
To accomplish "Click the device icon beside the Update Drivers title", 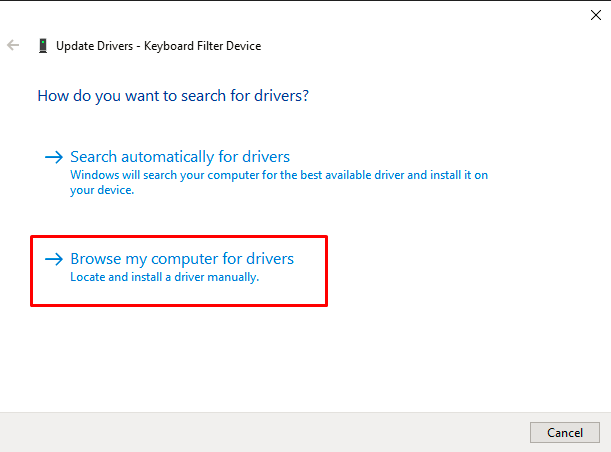I will click(43, 46).
